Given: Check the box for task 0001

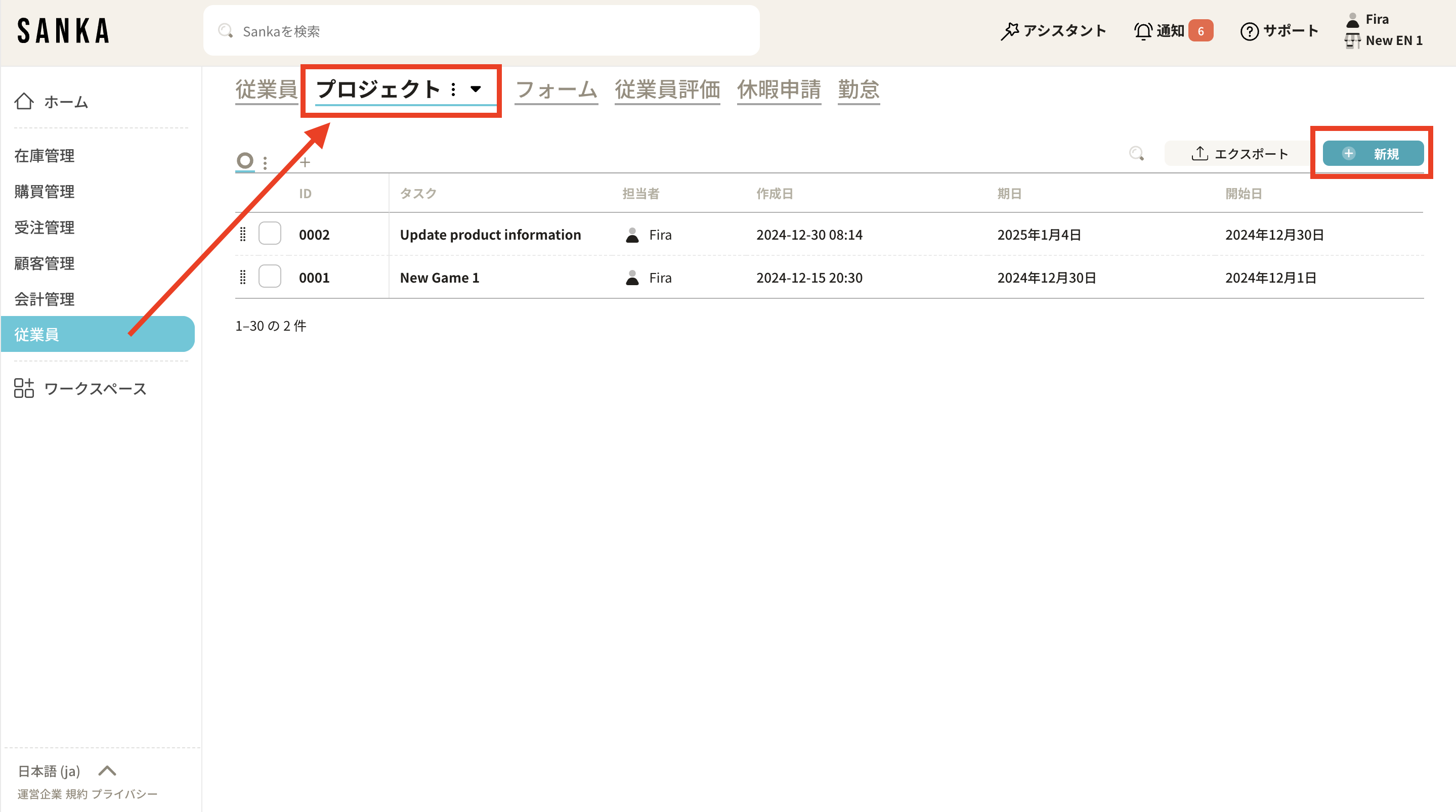Looking at the screenshot, I should [x=270, y=277].
